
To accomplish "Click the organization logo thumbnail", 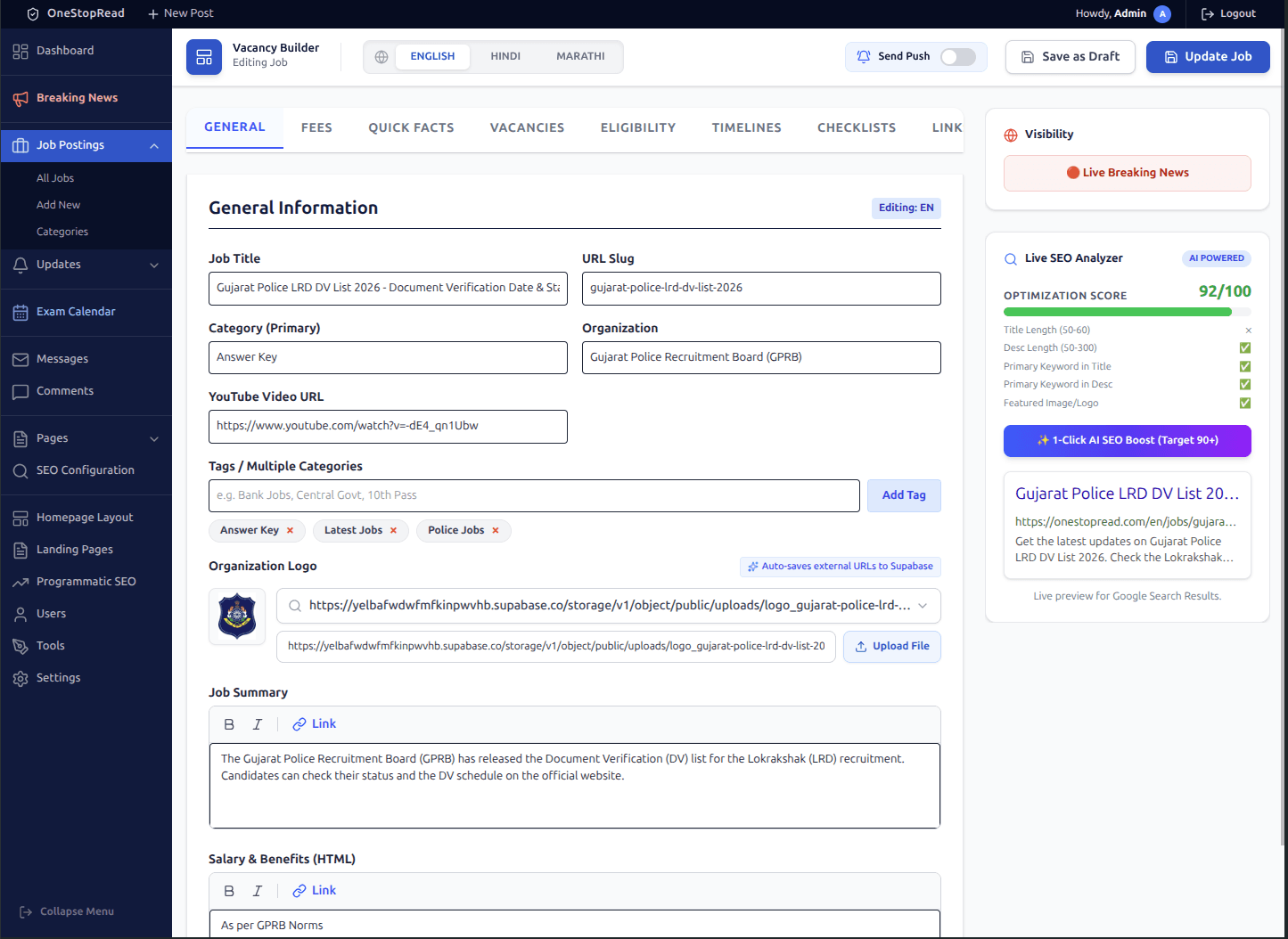I will click(x=237, y=616).
